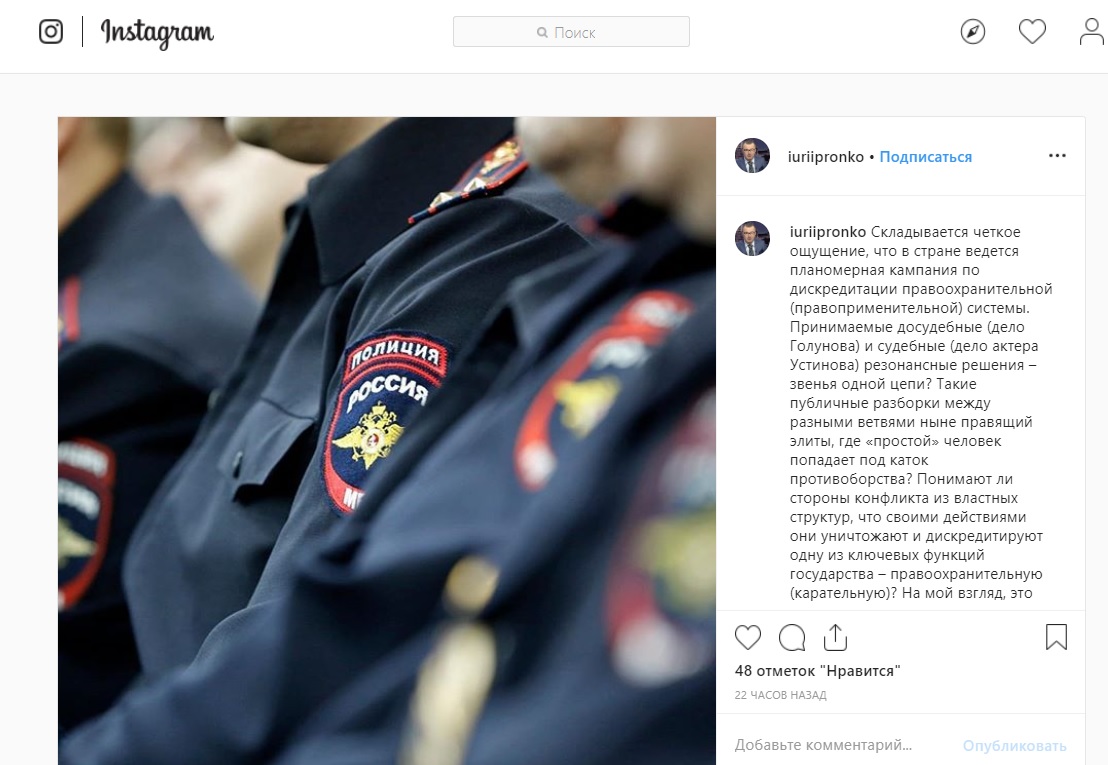Like the post with heart icon
Screen dimensions: 1108x765
(x=748, y=637)
